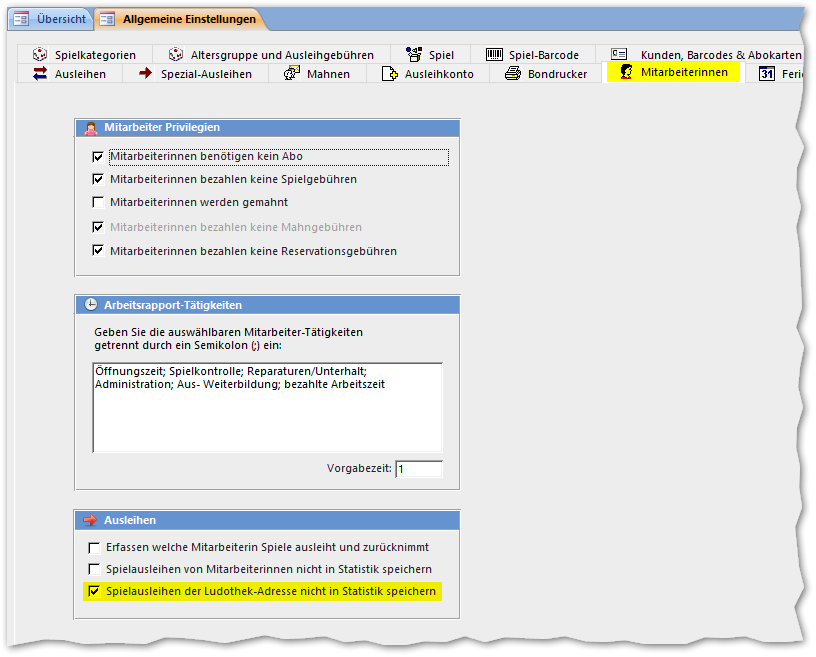Click the Mitarbeiter Privilegien header text
This screenshot has width=816, height=657.
click(162, 128)
